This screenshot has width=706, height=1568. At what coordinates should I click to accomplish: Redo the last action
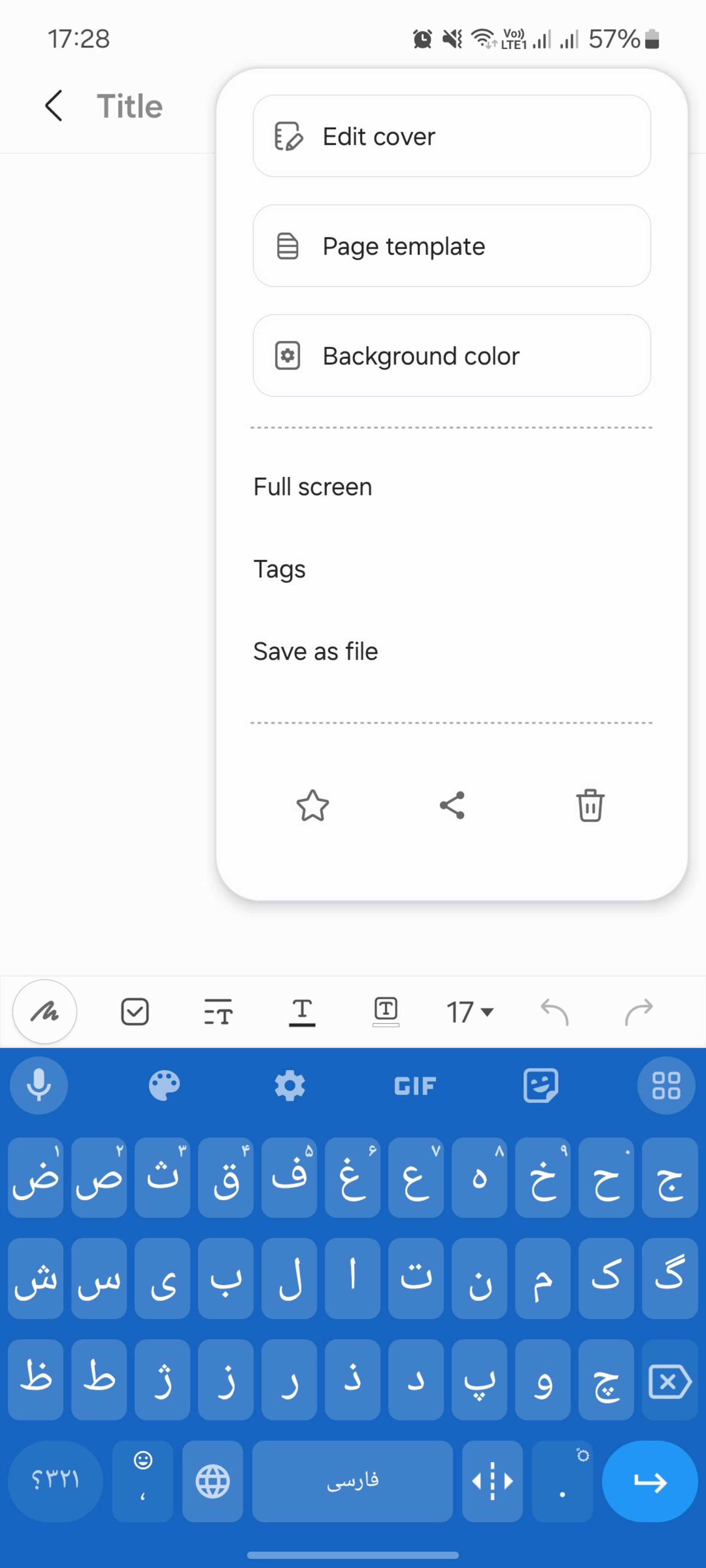coord(638,1012)
